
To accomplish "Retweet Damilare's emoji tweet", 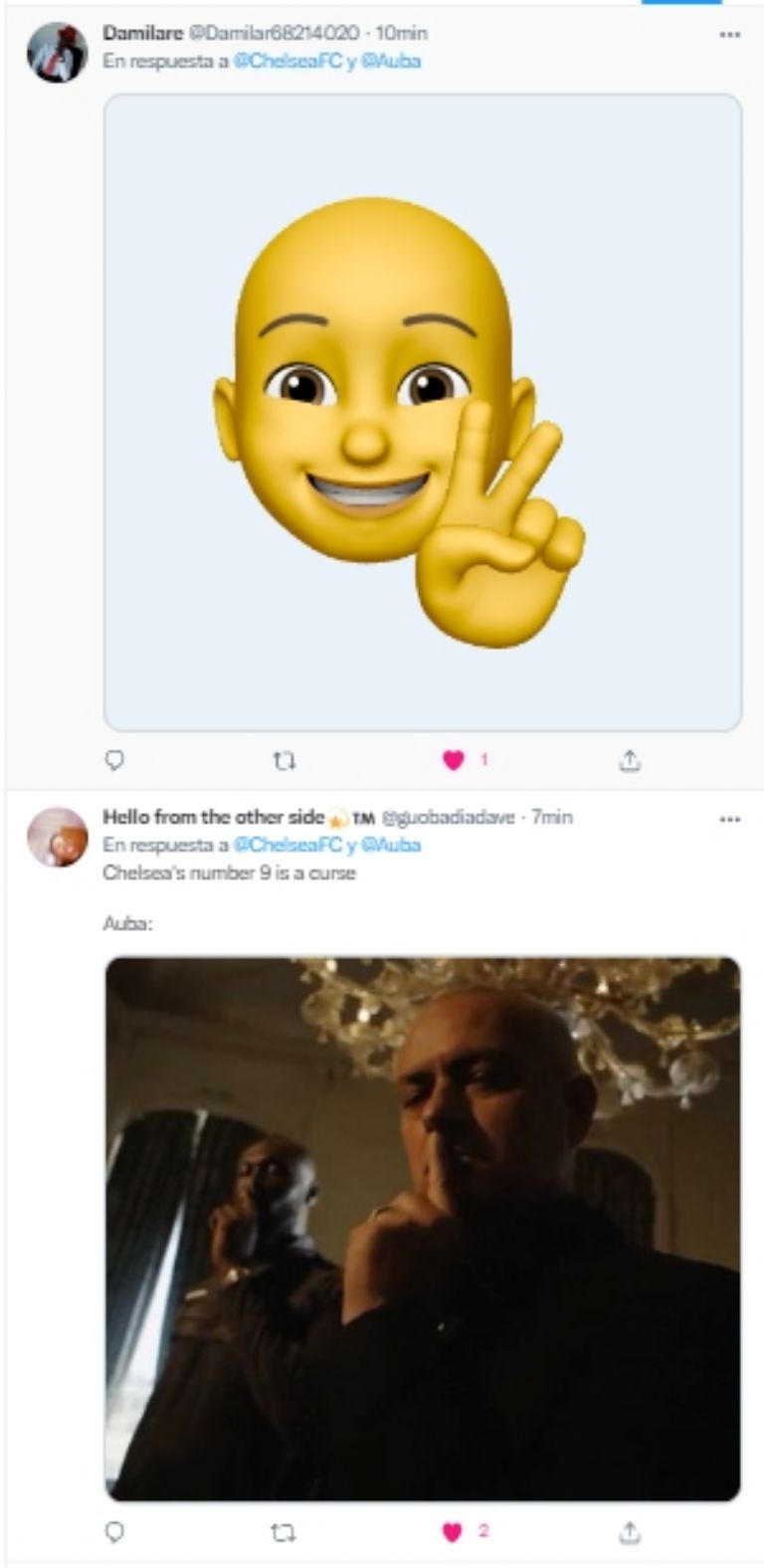I will (284, 761).
